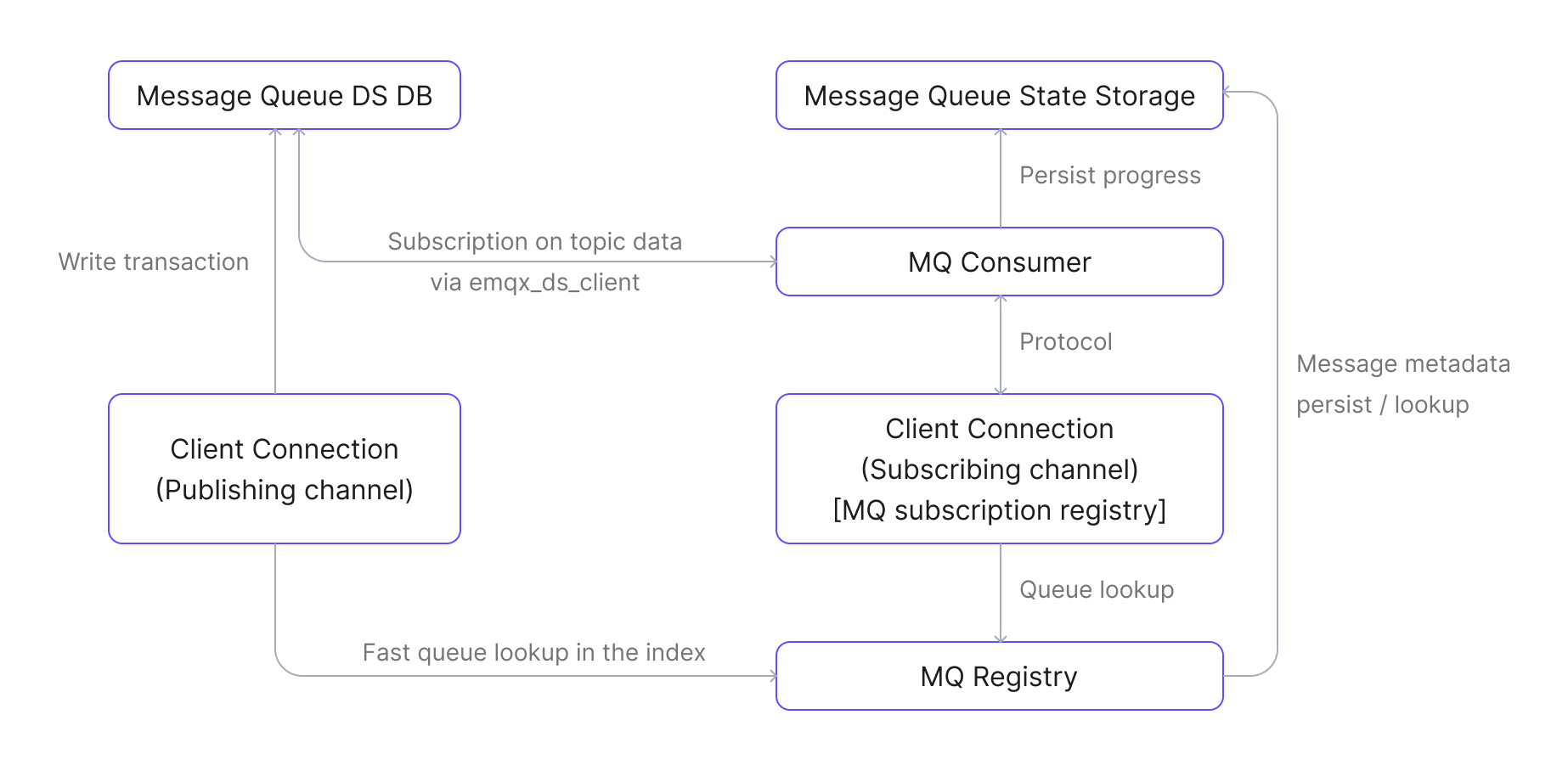Select the Message Queue State Storage box
Image resolution: width=1568 pixels, height=771 pixels.
999,95
